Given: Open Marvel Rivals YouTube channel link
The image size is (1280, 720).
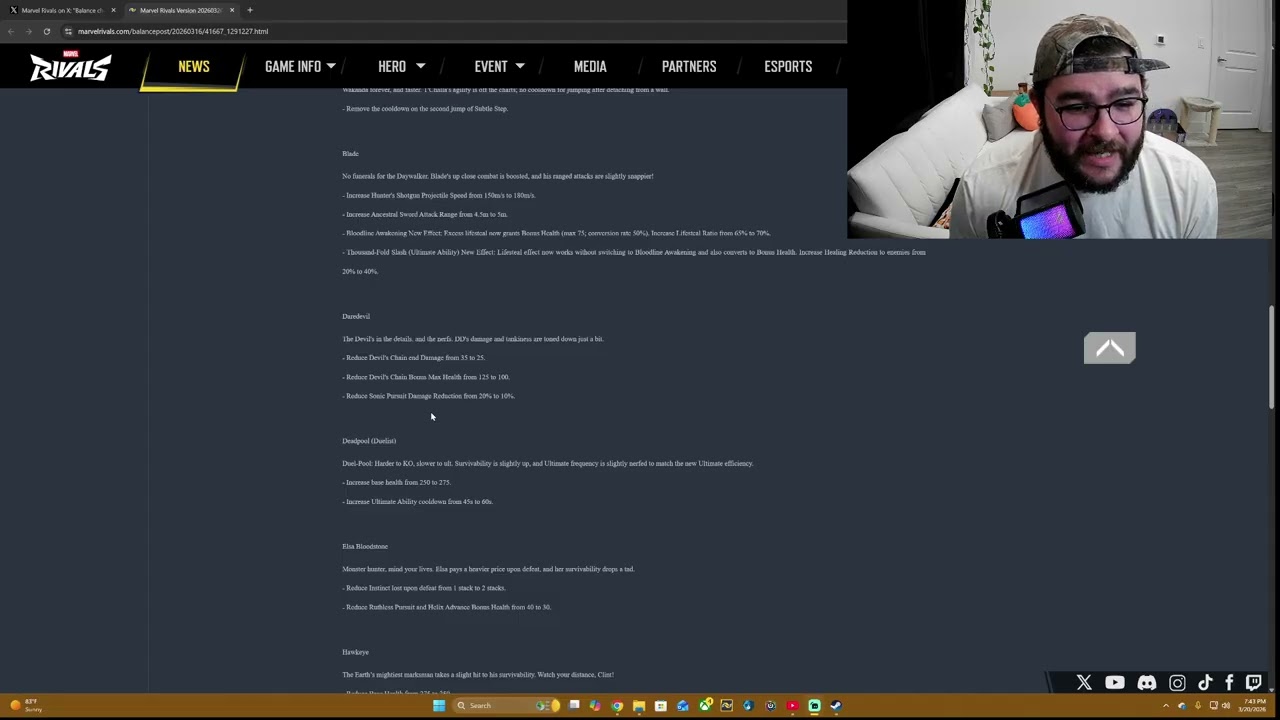Looking at the screenshot, I should (x=1115, y=683).
